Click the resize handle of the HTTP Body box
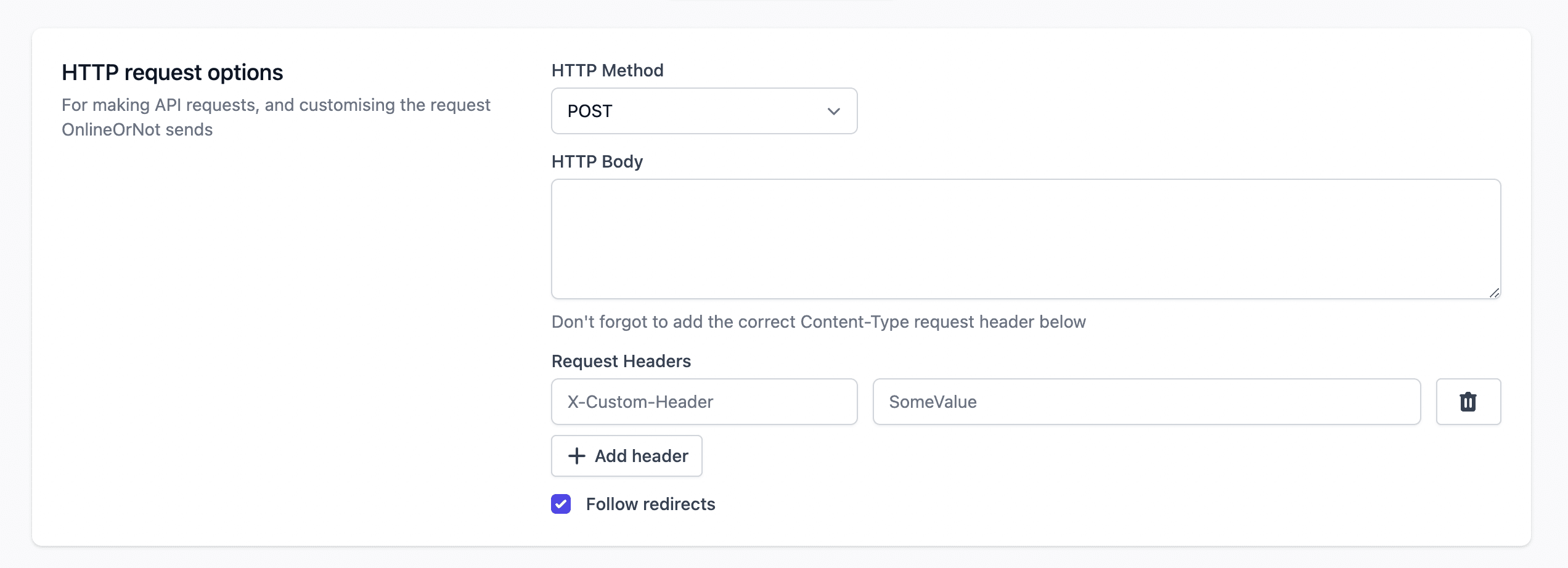1568x568 pixels. coord(1494,293)
